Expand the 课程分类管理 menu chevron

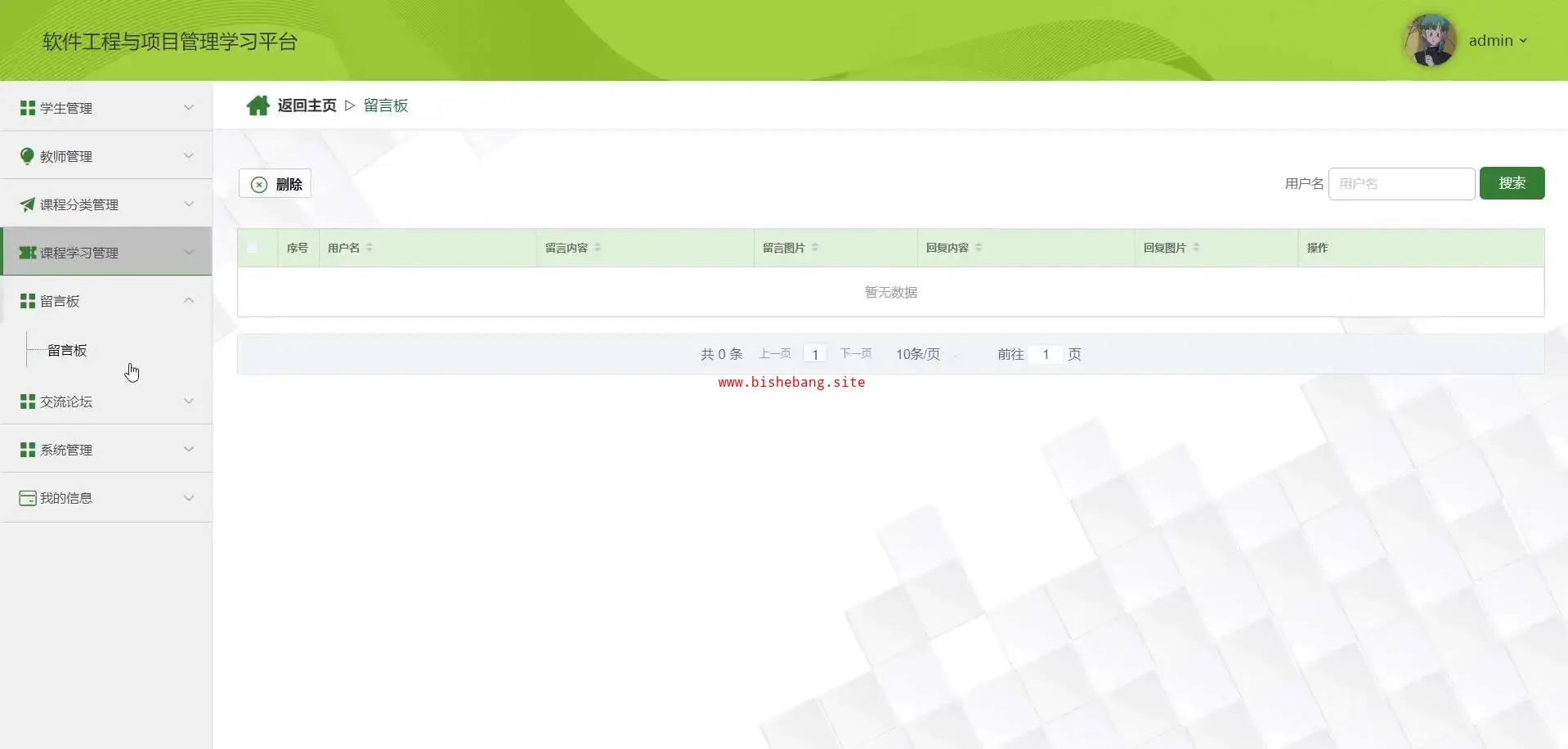(x=189, y=204)
